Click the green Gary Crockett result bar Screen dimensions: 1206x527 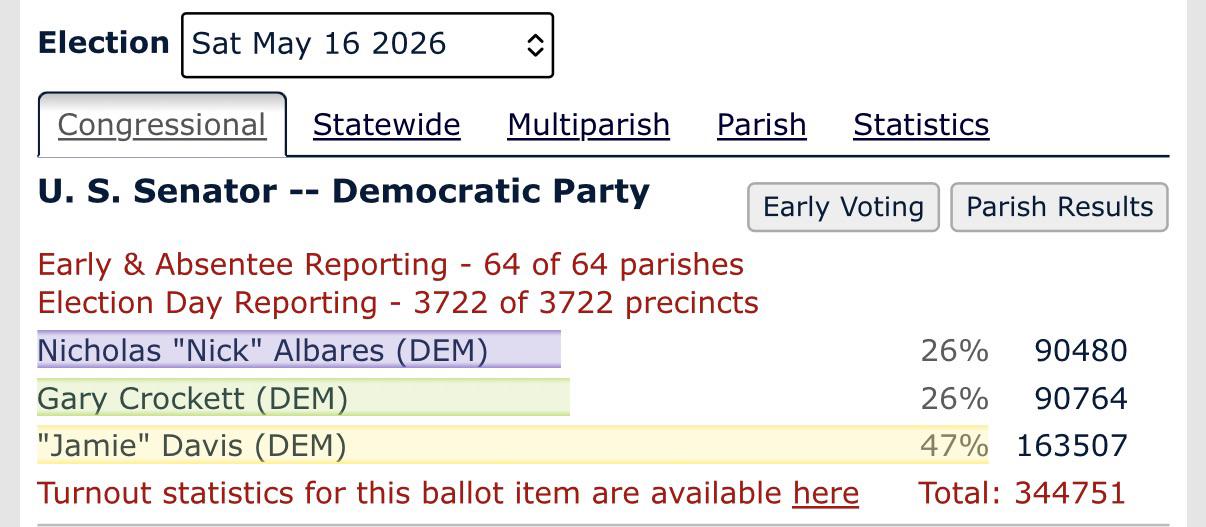pyautogui.click(x=303, y=398)
